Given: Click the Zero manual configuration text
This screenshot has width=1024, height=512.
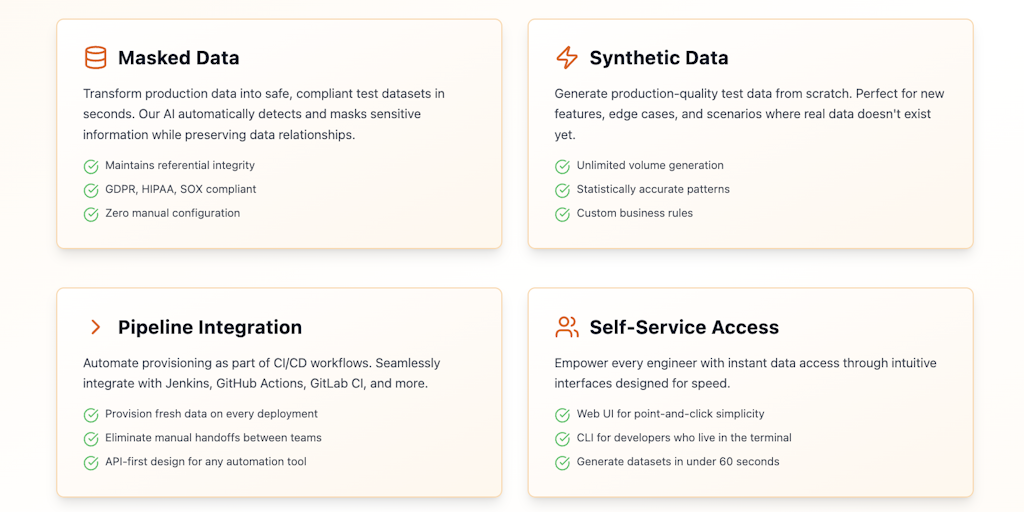Looking at the screenshot, I should (x=173, y=213).
